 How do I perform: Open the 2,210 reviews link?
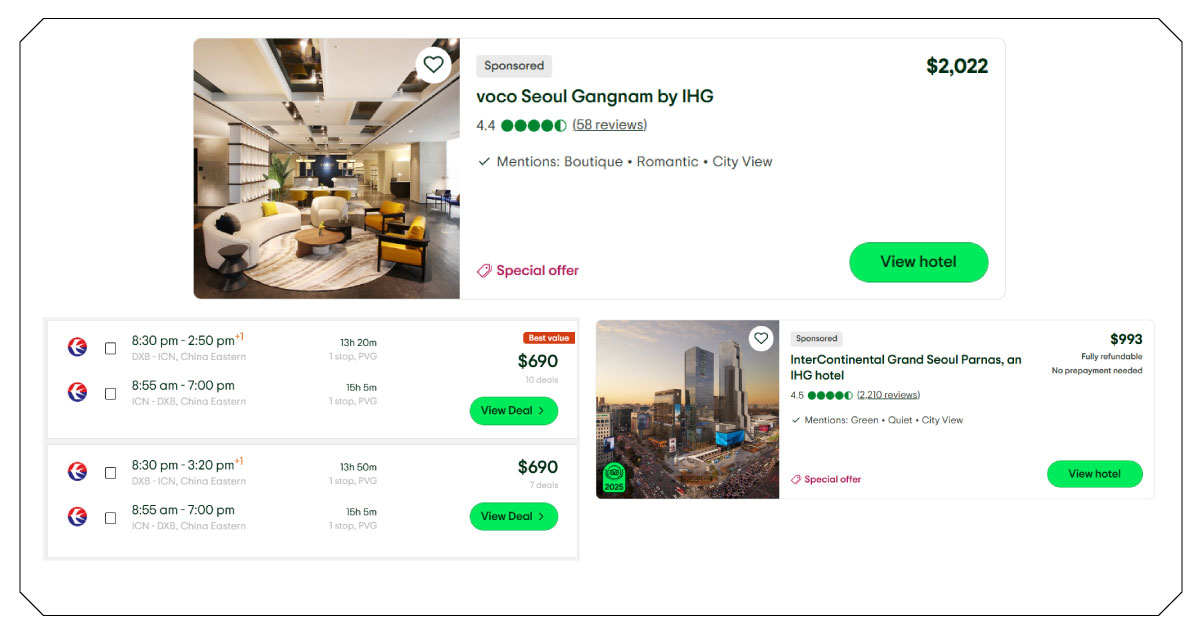888,395
